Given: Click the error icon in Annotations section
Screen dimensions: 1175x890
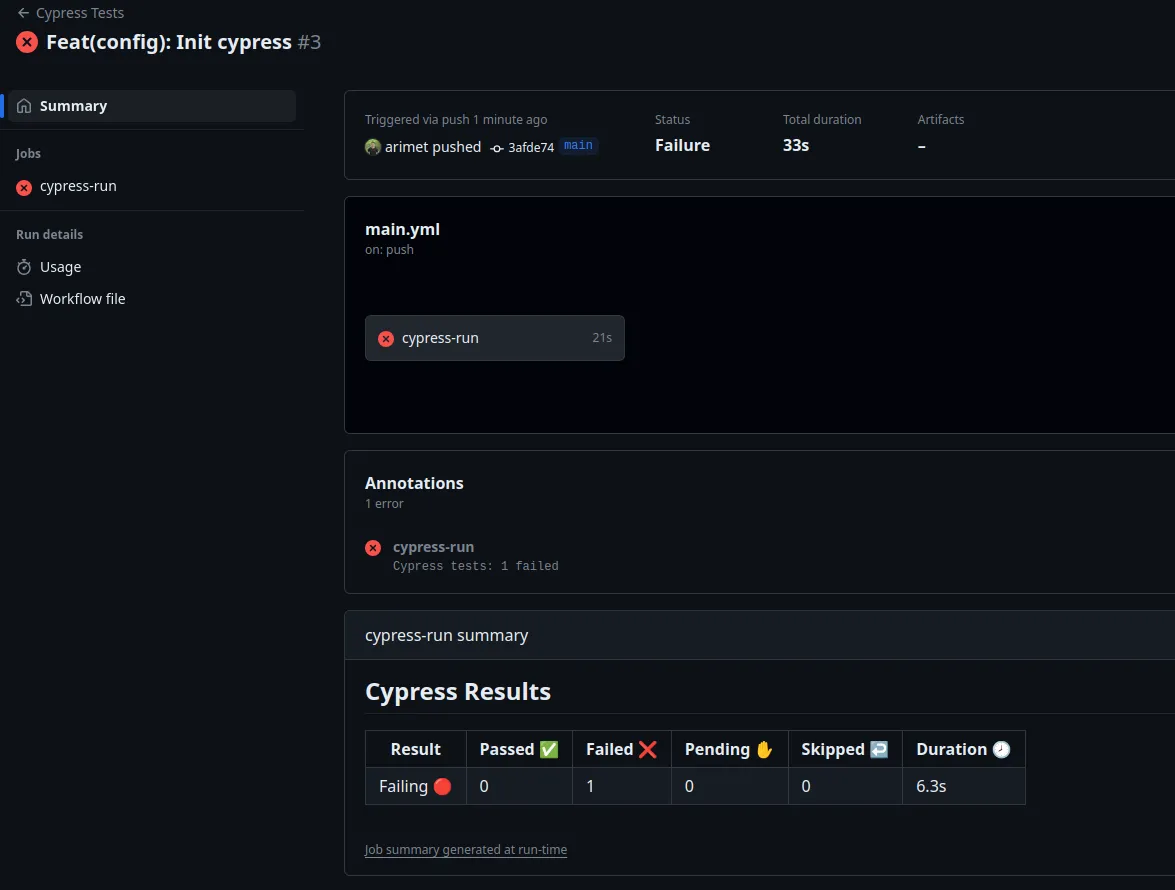Looking at the screenshot, I should coord(373,547).
